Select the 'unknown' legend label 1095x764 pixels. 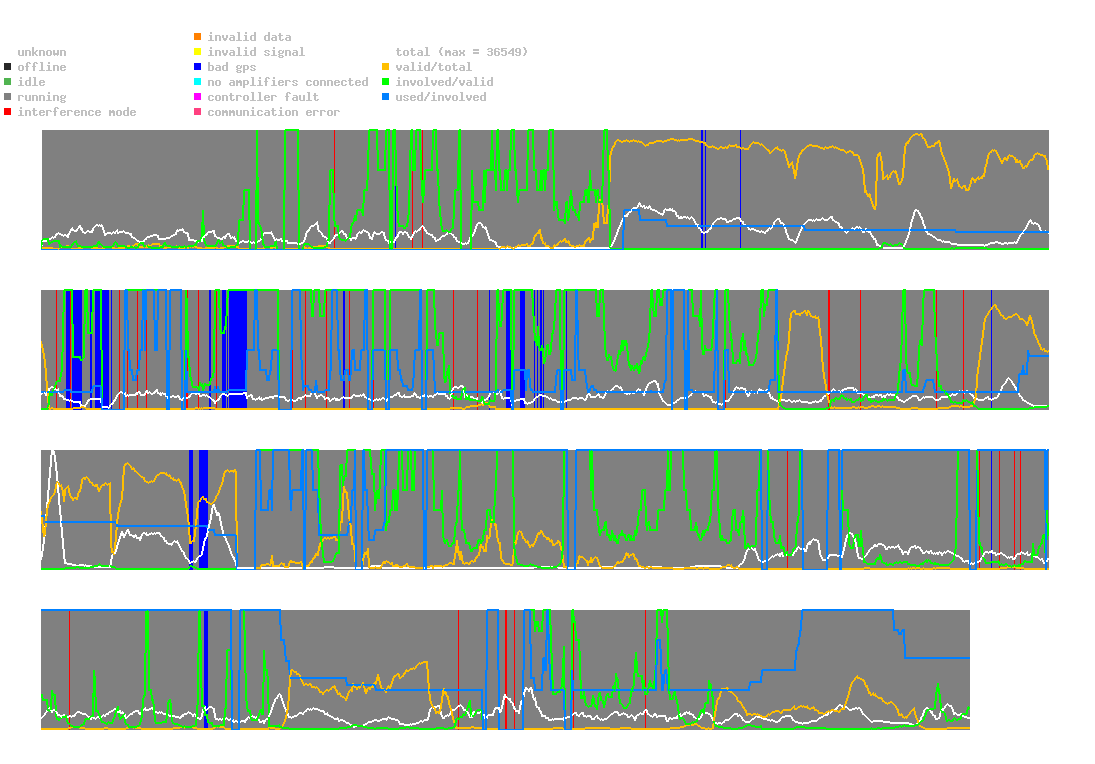[42, 52]
